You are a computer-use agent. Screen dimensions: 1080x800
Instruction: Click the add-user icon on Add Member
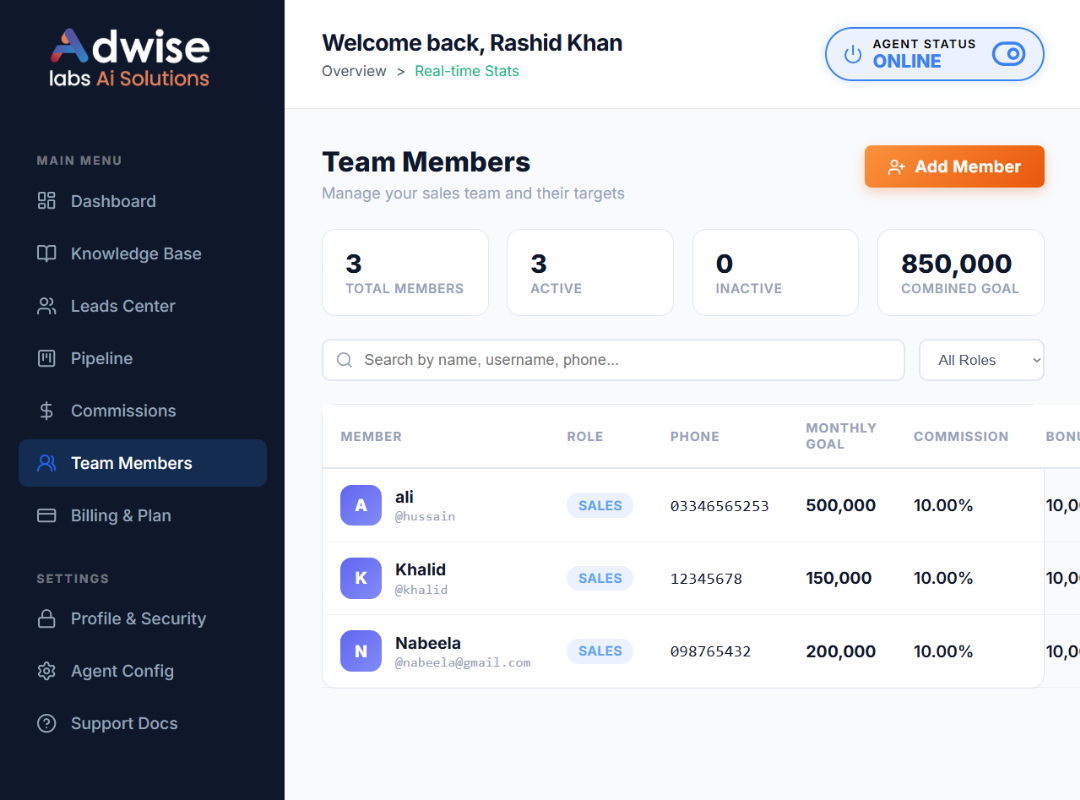pyautogui.click(x=895, y=167)
